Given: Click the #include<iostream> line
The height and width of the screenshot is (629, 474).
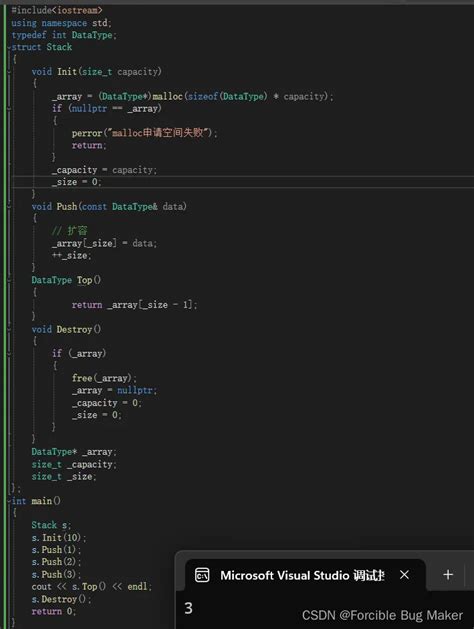Looking at the screenshot, I should point(57,10).
